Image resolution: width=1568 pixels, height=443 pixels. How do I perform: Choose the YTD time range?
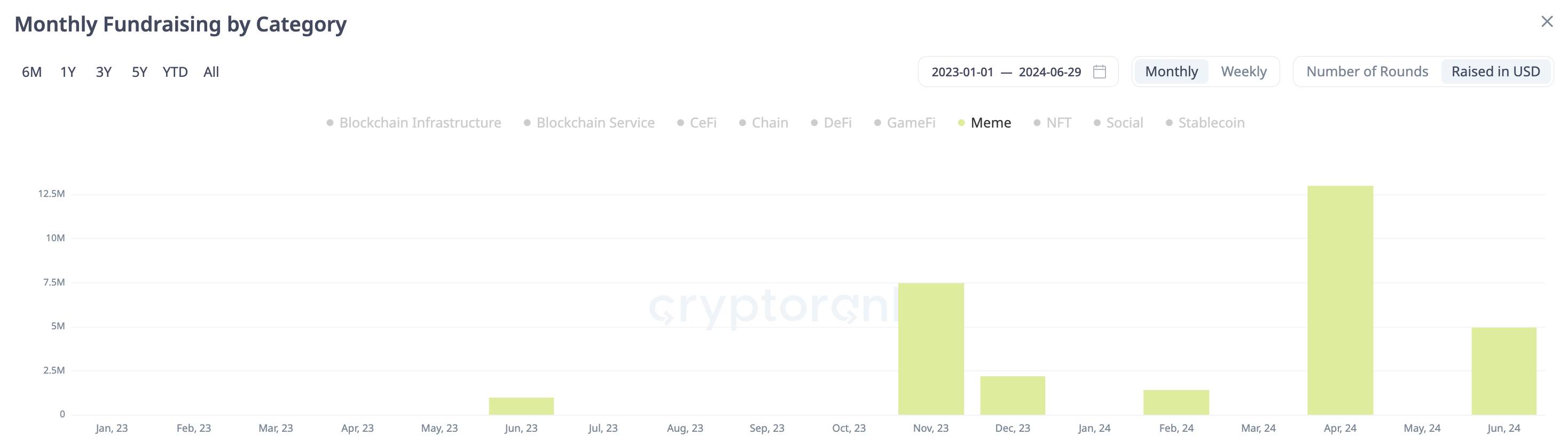(175, 73)
